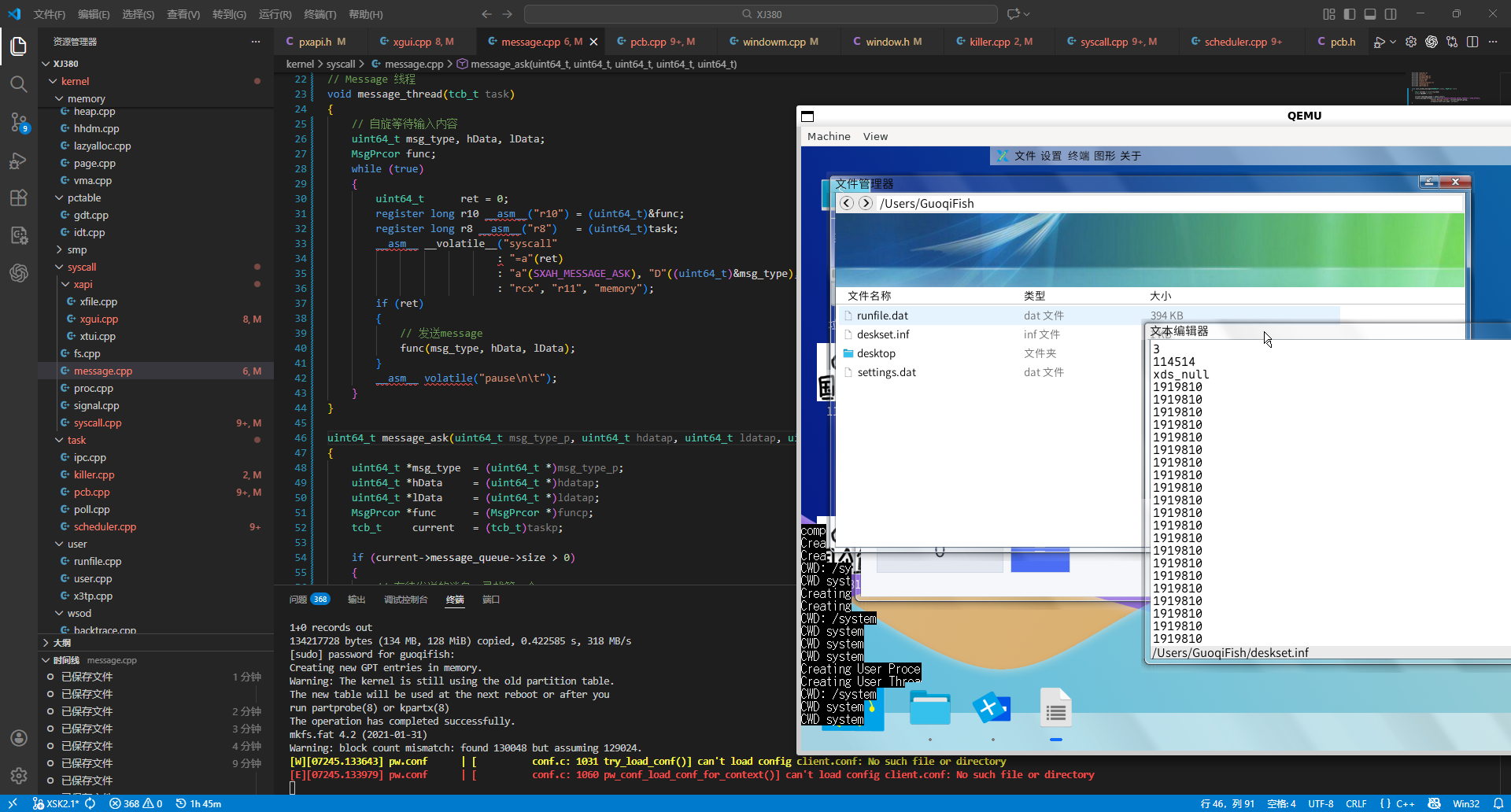The width and height of the screenshot is (1511, 812).
Task: Click the code minimap preview
Action: [x=1440, y=88]
